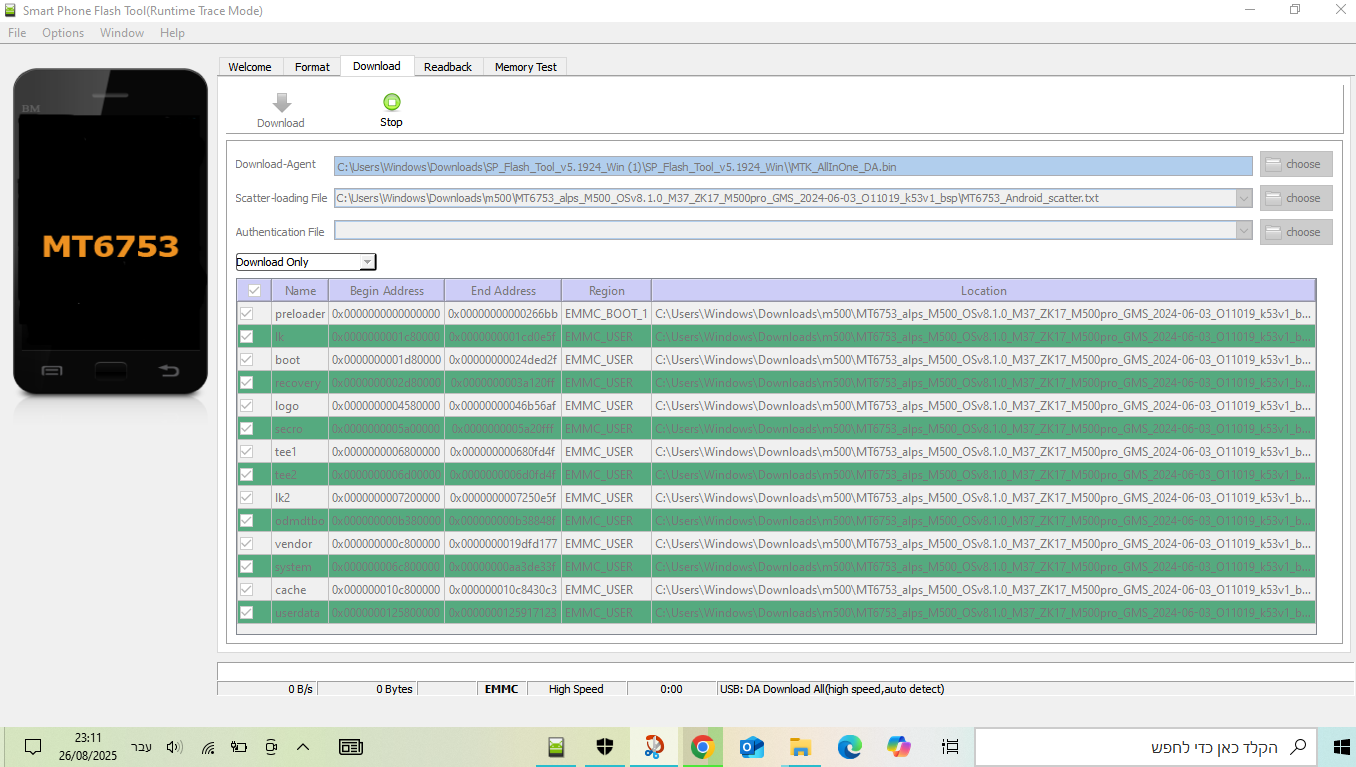This screenshot has height=767, width=1356.
Task: Toggle the system partition checkbox
Action: point(246,567)
